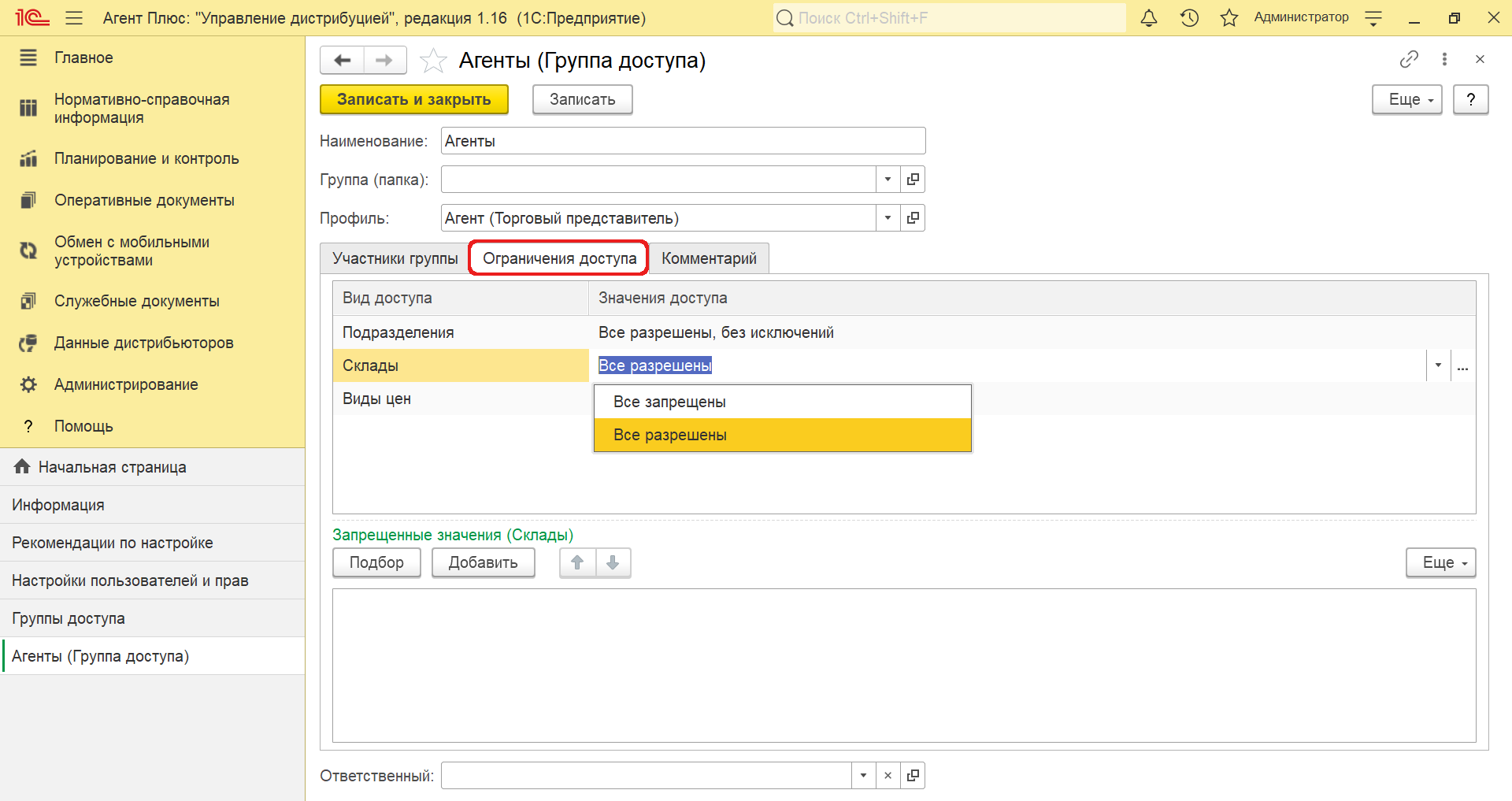
Task: Go to Начальная страница
Action: (152, 467)
